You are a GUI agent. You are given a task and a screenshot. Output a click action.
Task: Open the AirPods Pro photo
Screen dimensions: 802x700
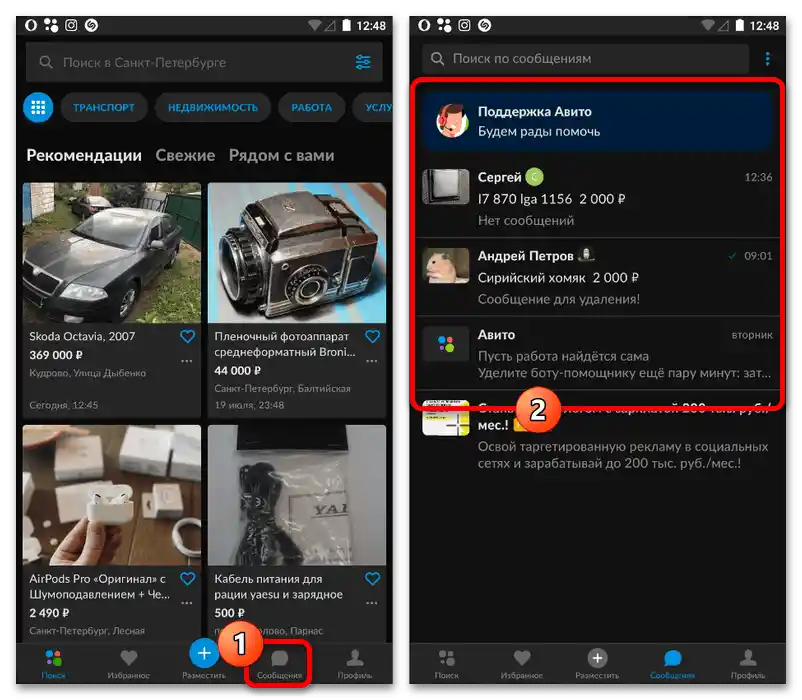point(112,495)
